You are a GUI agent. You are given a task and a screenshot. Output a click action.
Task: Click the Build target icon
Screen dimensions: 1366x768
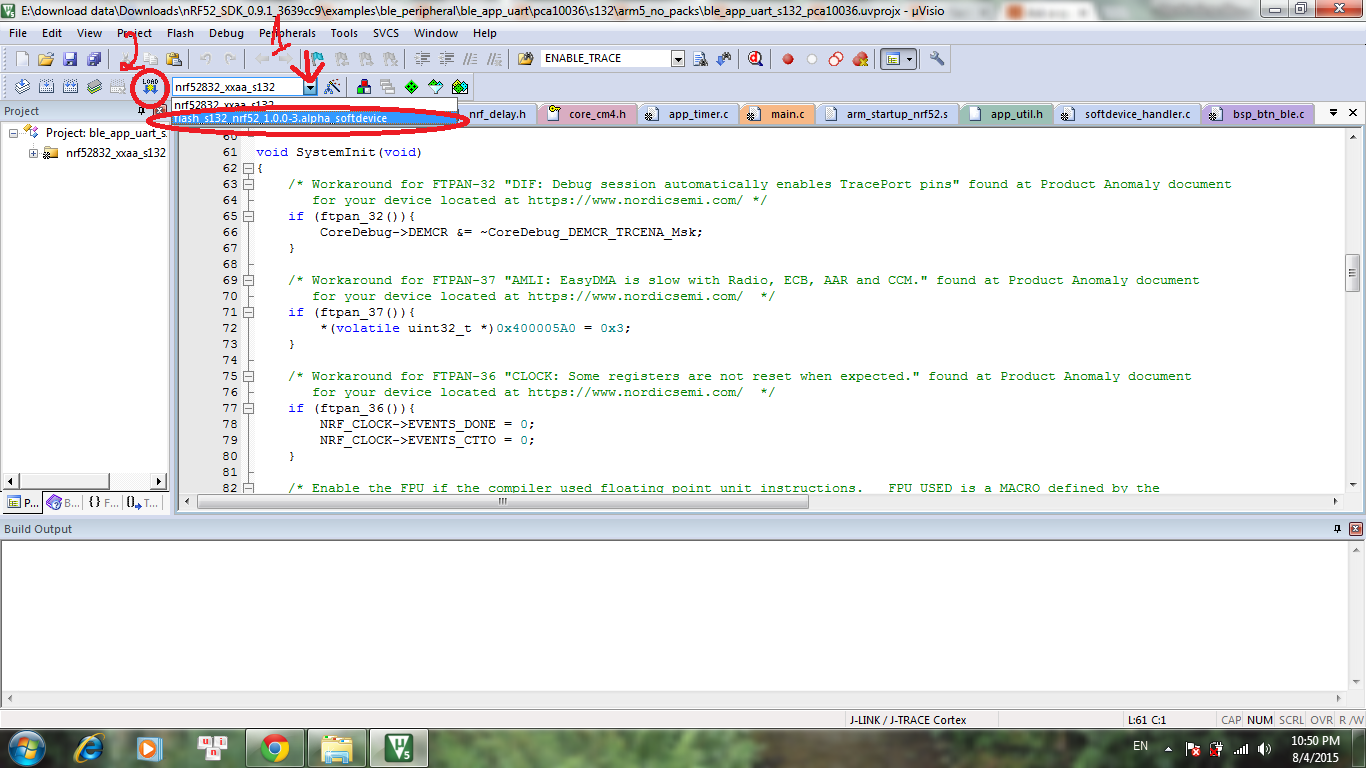46,87
